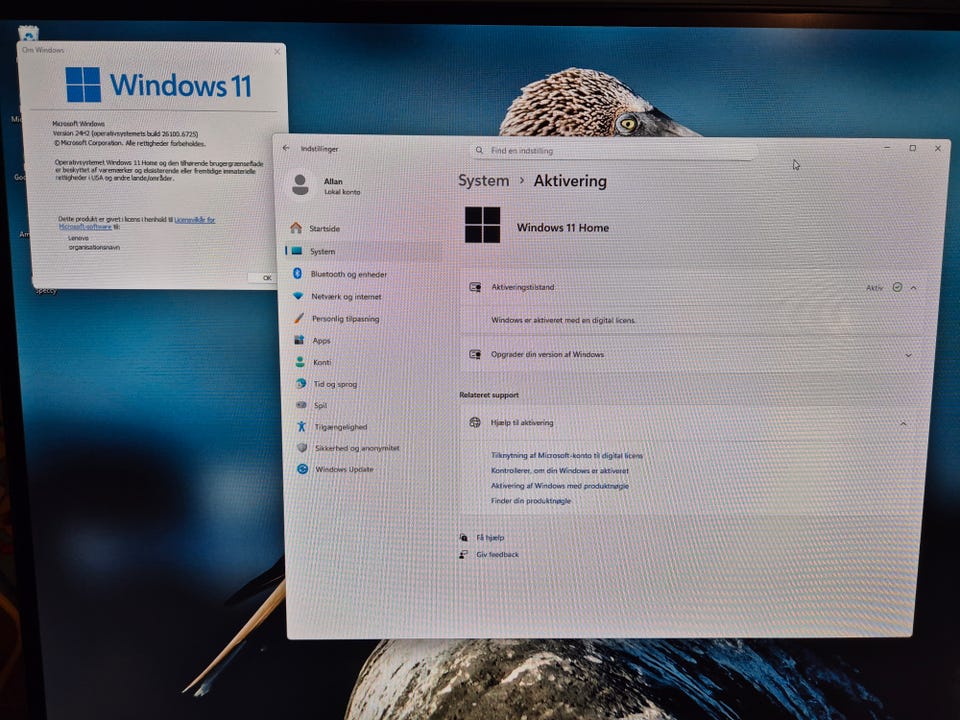
Task: Open the Tid og sprog globe icon
Action: point(301,384)
